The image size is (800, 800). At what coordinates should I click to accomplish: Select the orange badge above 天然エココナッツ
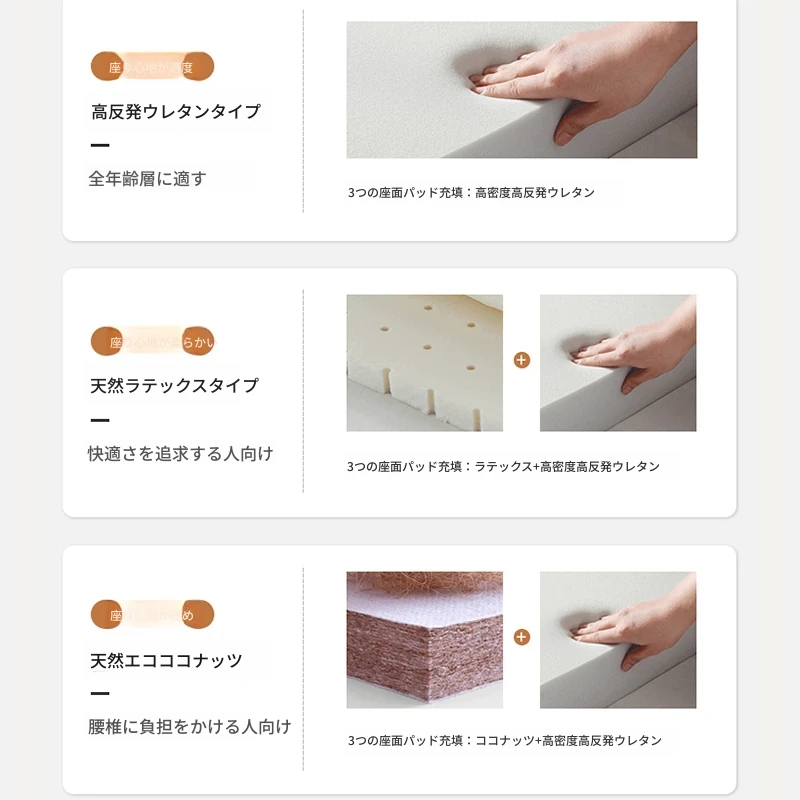153,614
